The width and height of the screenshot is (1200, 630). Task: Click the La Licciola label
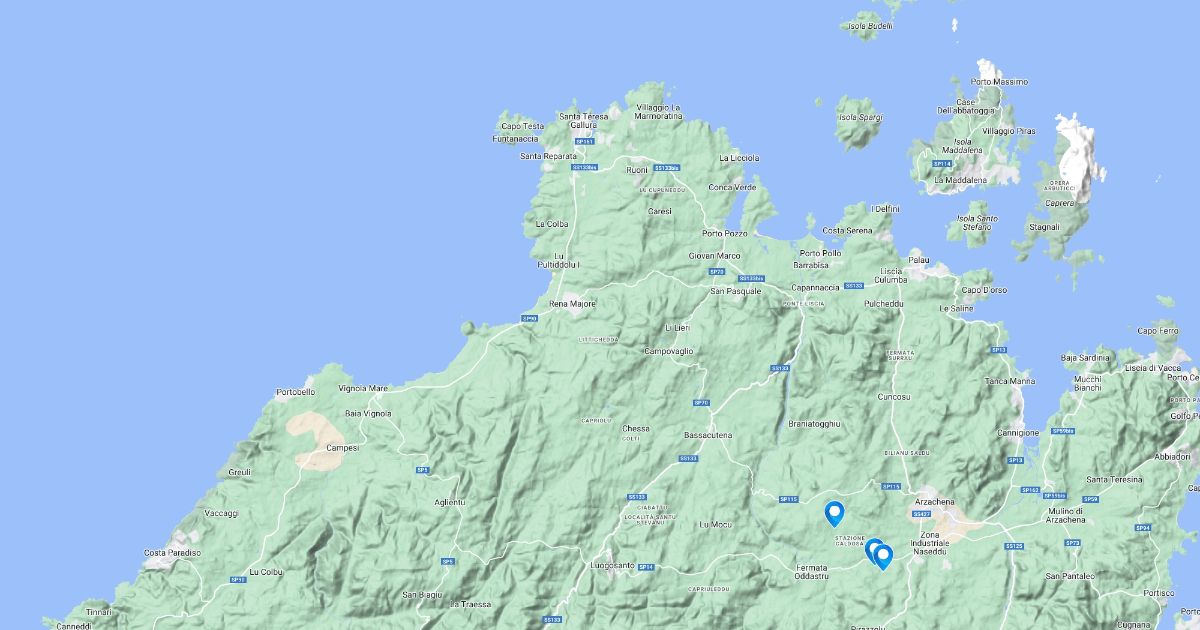(x=740, y=158)
